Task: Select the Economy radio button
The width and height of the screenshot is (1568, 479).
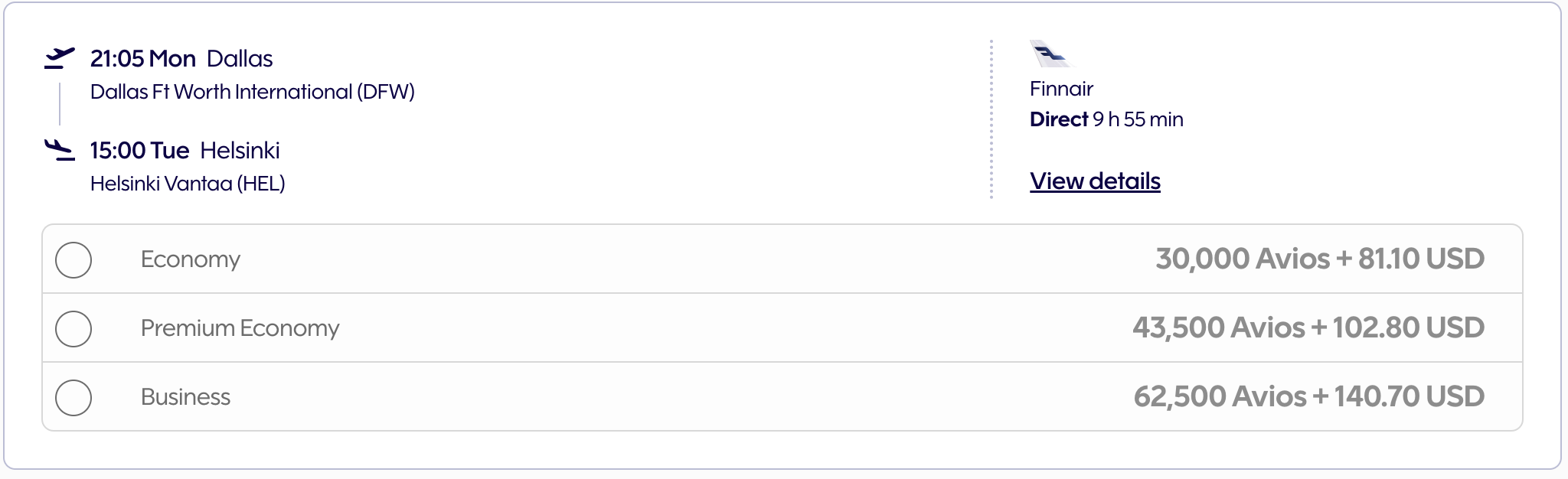Action: pyautogui.click(x=73, y=259)
